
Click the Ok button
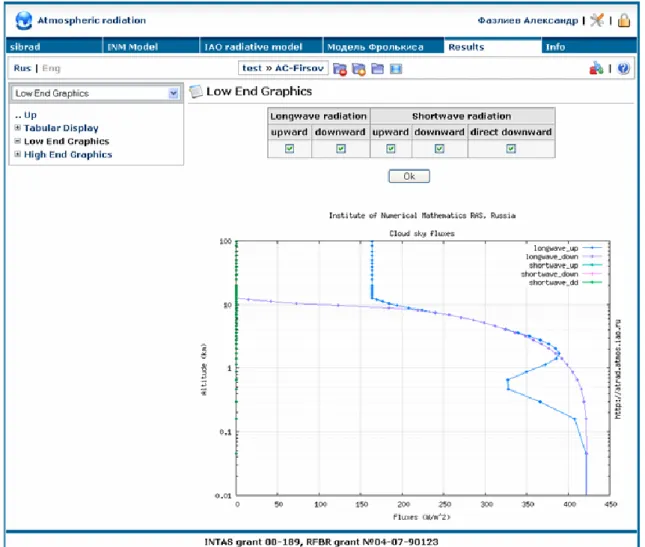point(409,176)
